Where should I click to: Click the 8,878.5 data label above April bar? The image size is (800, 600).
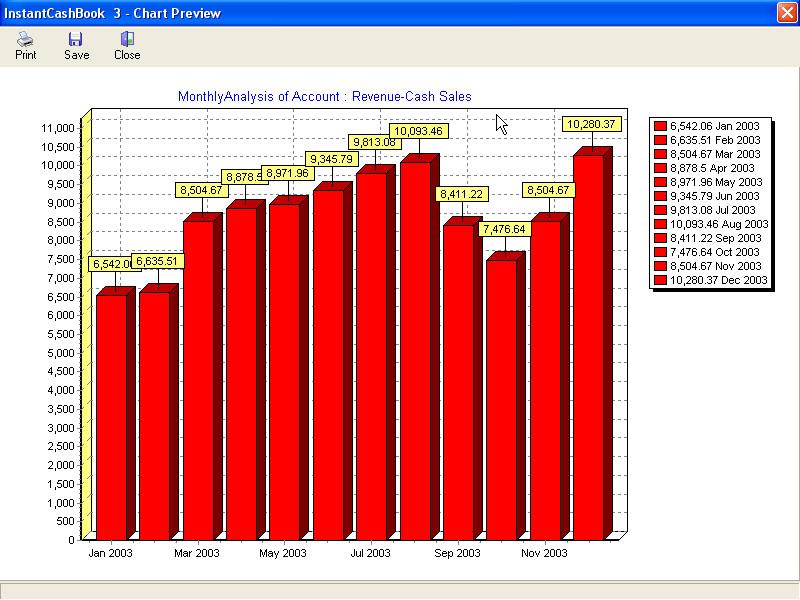(x=242, y=177)
